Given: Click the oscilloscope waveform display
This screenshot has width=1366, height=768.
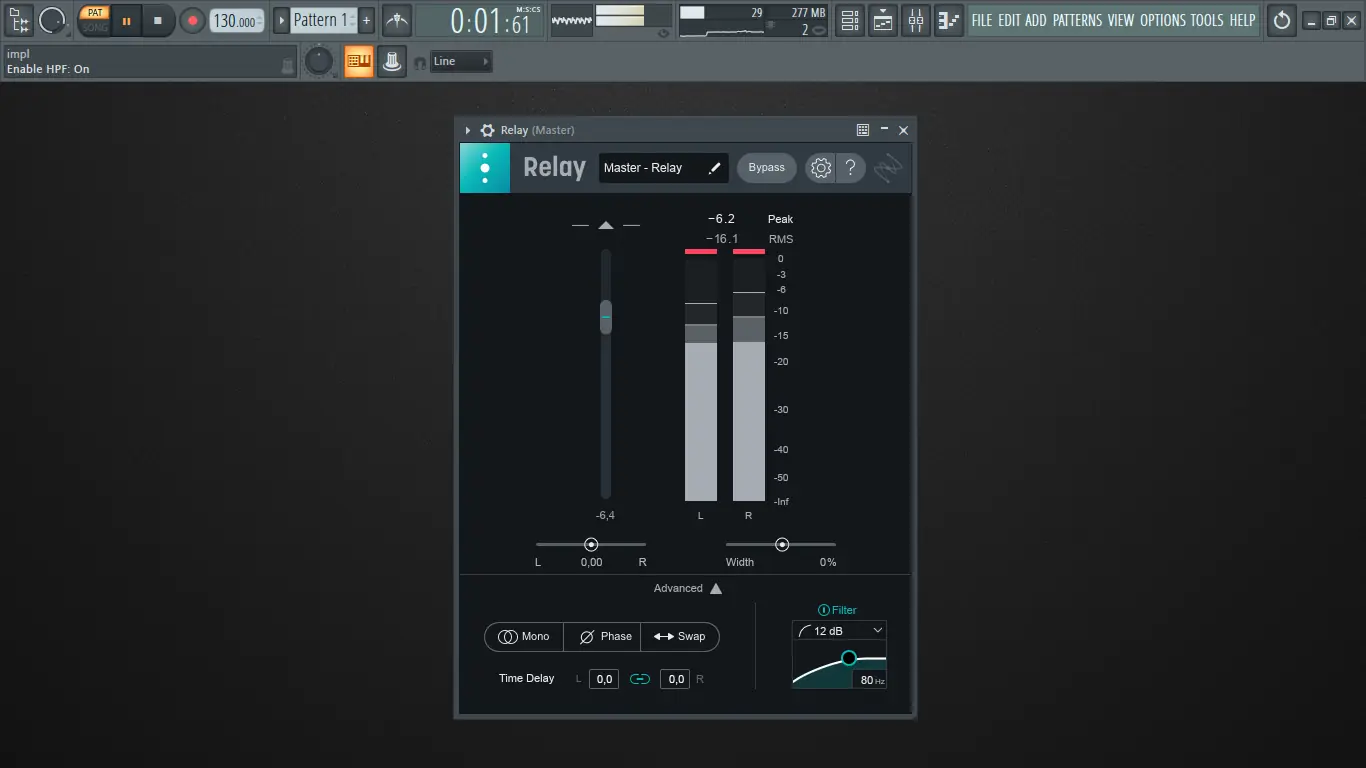Looking at the screenshot, I should click(x=571, y=20).
